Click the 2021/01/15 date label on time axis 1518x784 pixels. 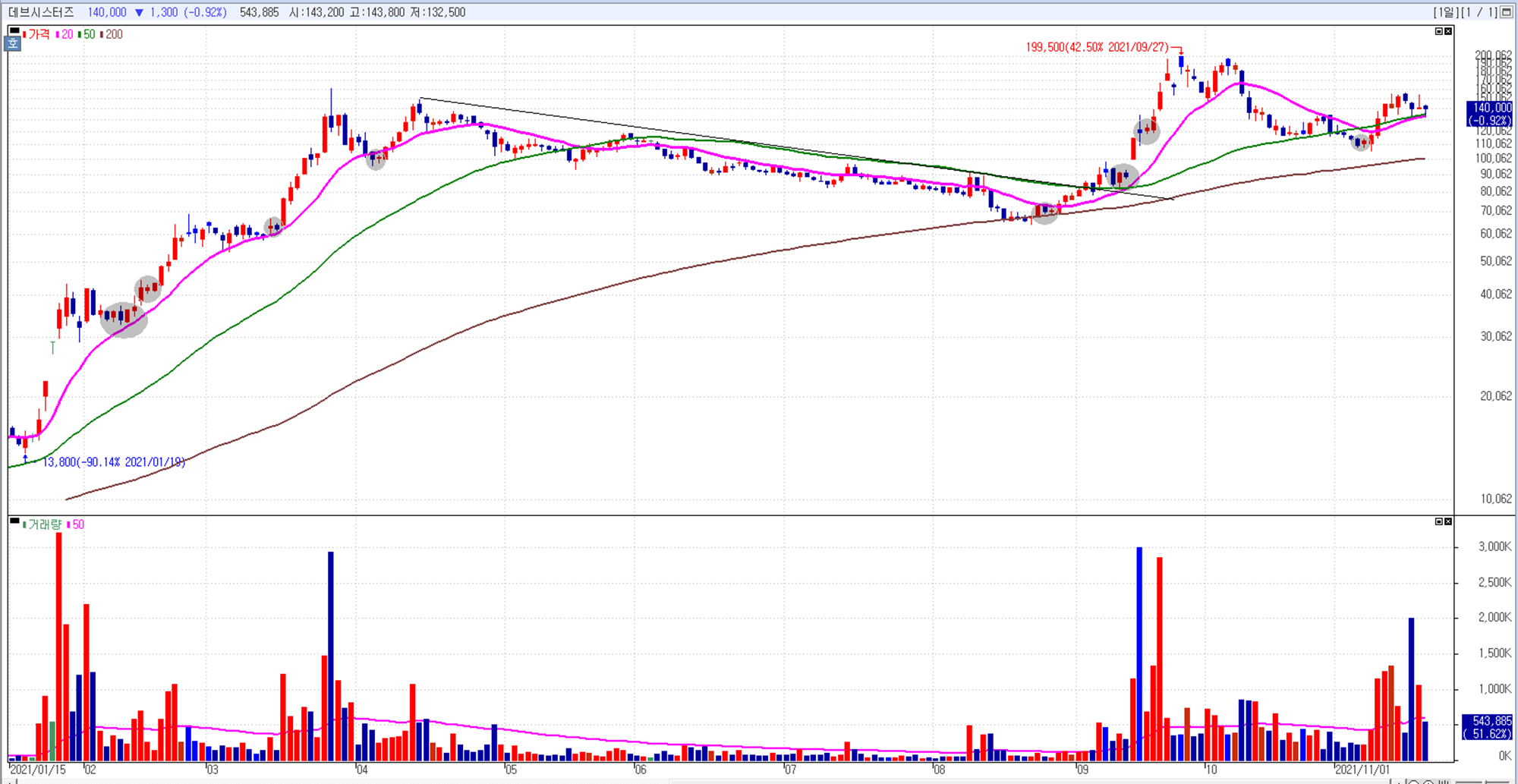point(37,770)
